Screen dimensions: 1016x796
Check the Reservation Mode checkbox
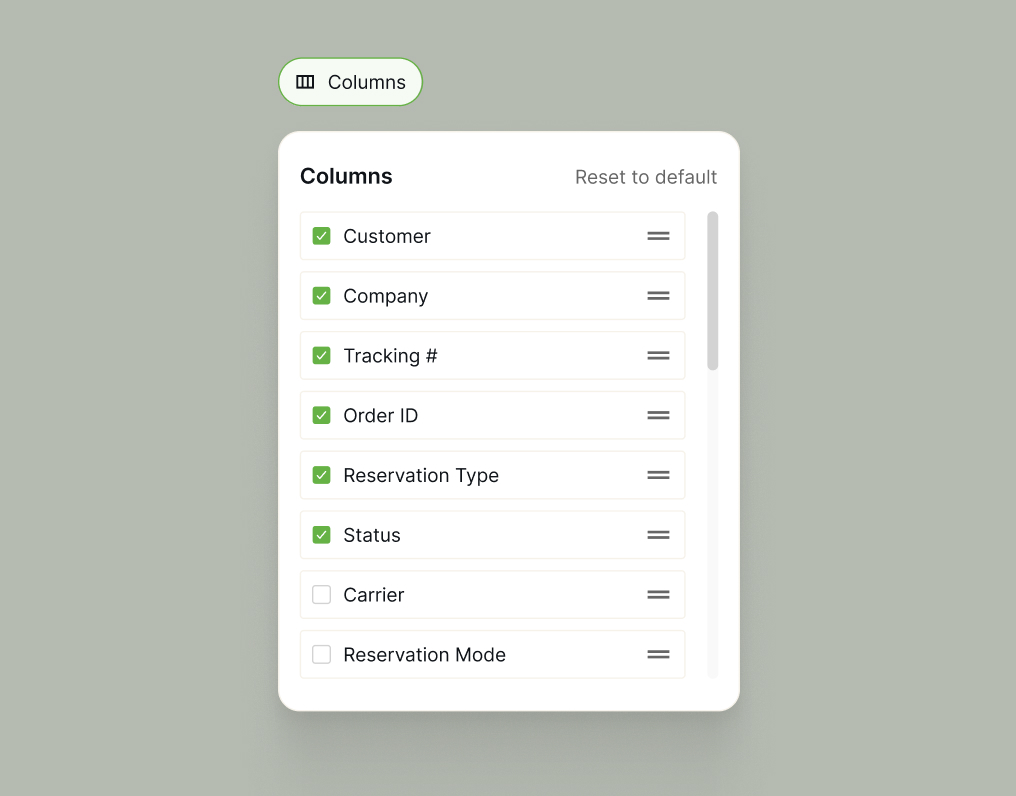321,655
